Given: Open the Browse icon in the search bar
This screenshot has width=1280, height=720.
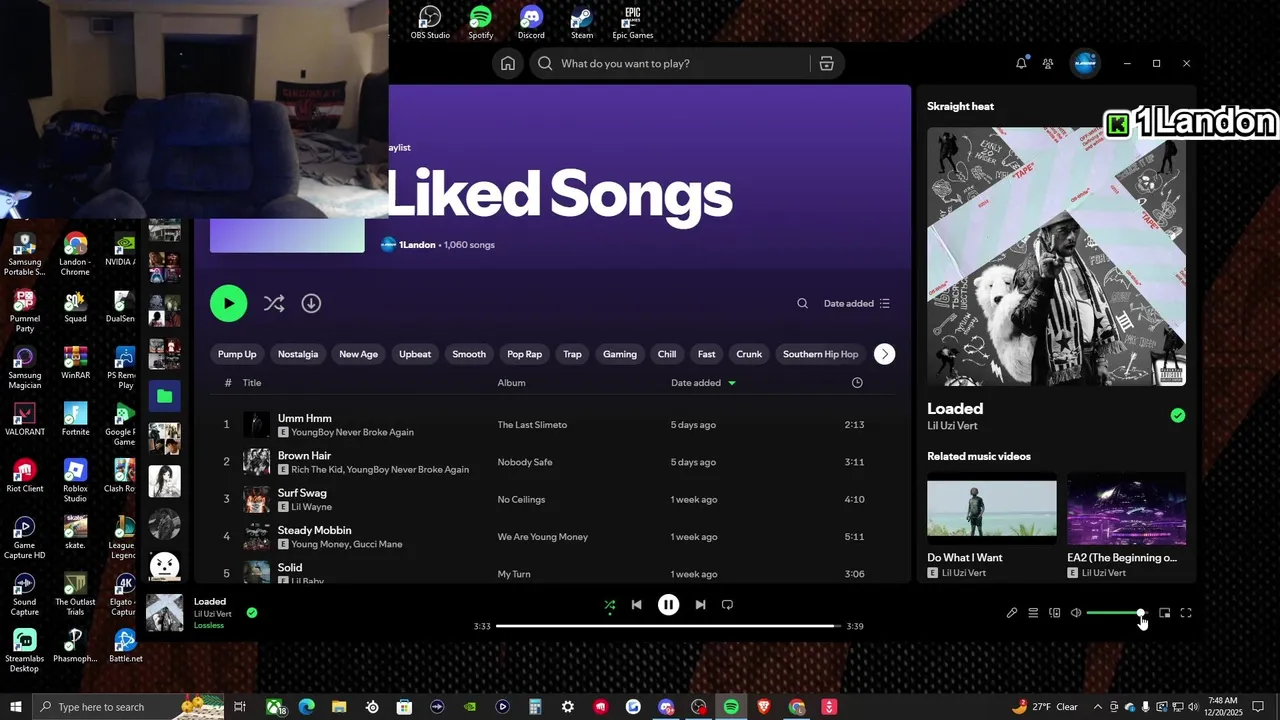Looking at the screenshot, I should pos(826,63).
